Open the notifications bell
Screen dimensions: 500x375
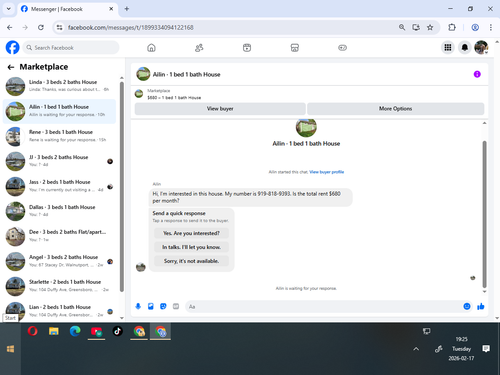(x=465, y=48)
